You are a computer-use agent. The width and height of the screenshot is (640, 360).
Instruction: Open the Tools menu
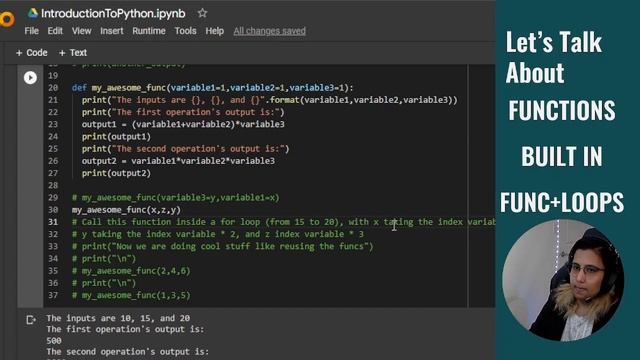click(x=185, y=31)
